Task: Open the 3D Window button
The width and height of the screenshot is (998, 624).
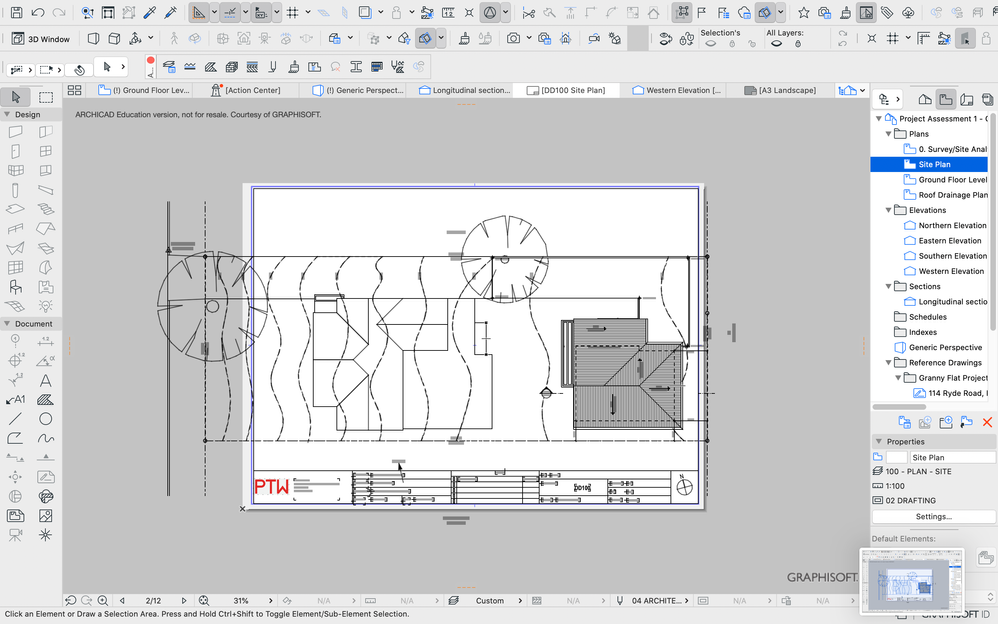Action: 40,39
